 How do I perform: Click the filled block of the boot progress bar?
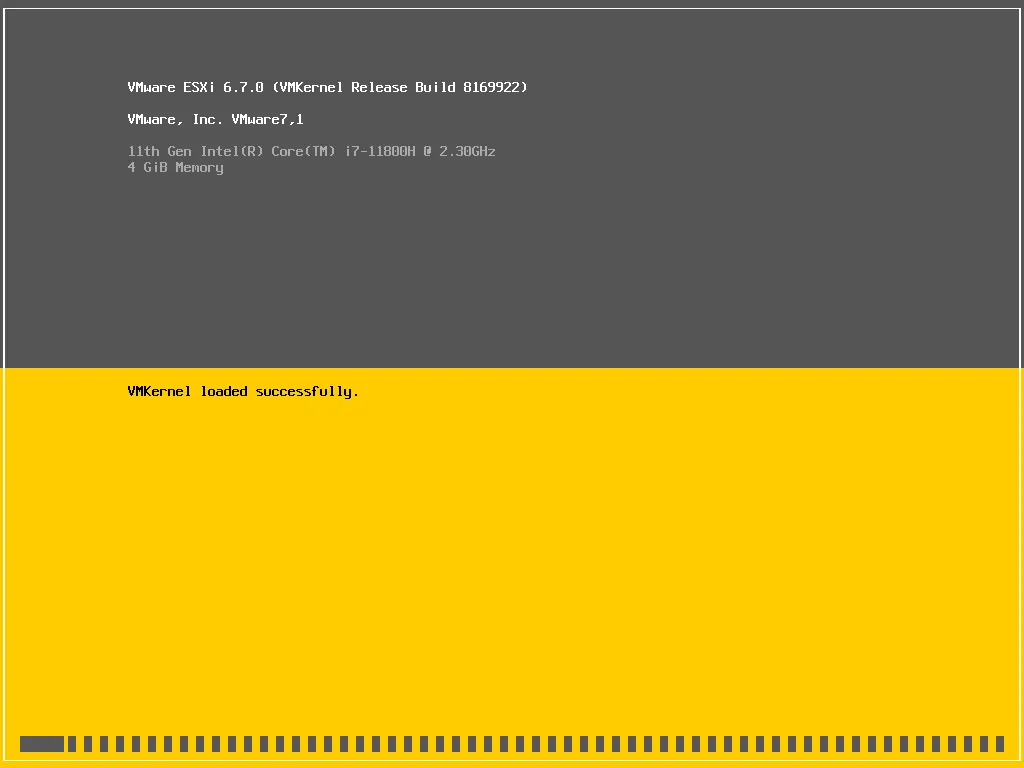click(x=42, y=744)
